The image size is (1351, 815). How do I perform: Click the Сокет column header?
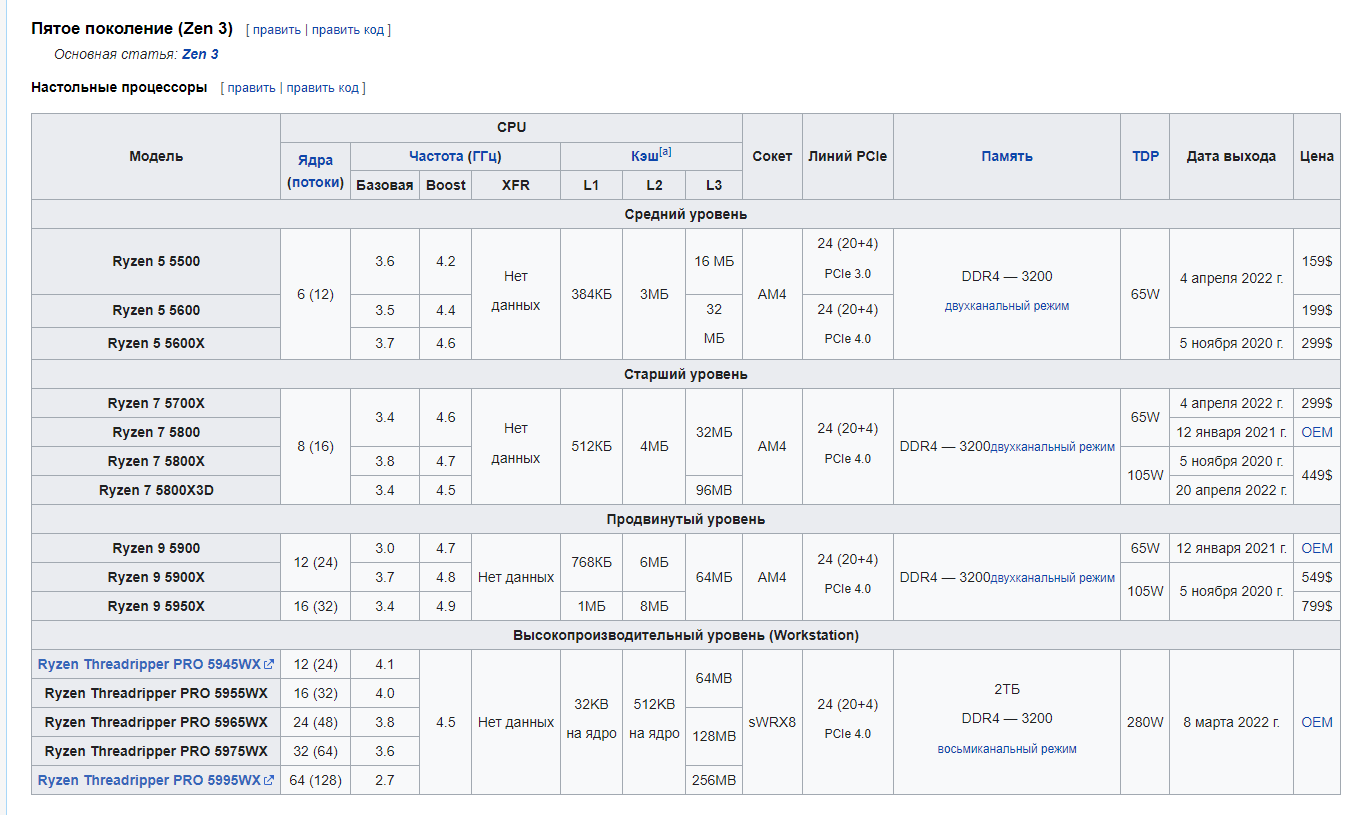772,156
